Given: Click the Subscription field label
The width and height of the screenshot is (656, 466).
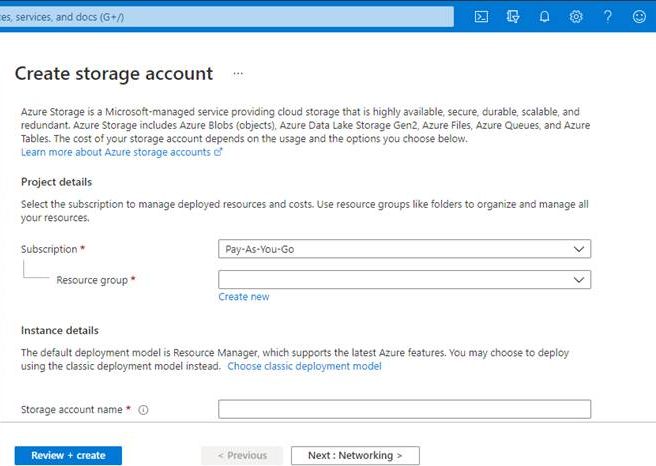Looking at the screenshot, I should 49,249.
